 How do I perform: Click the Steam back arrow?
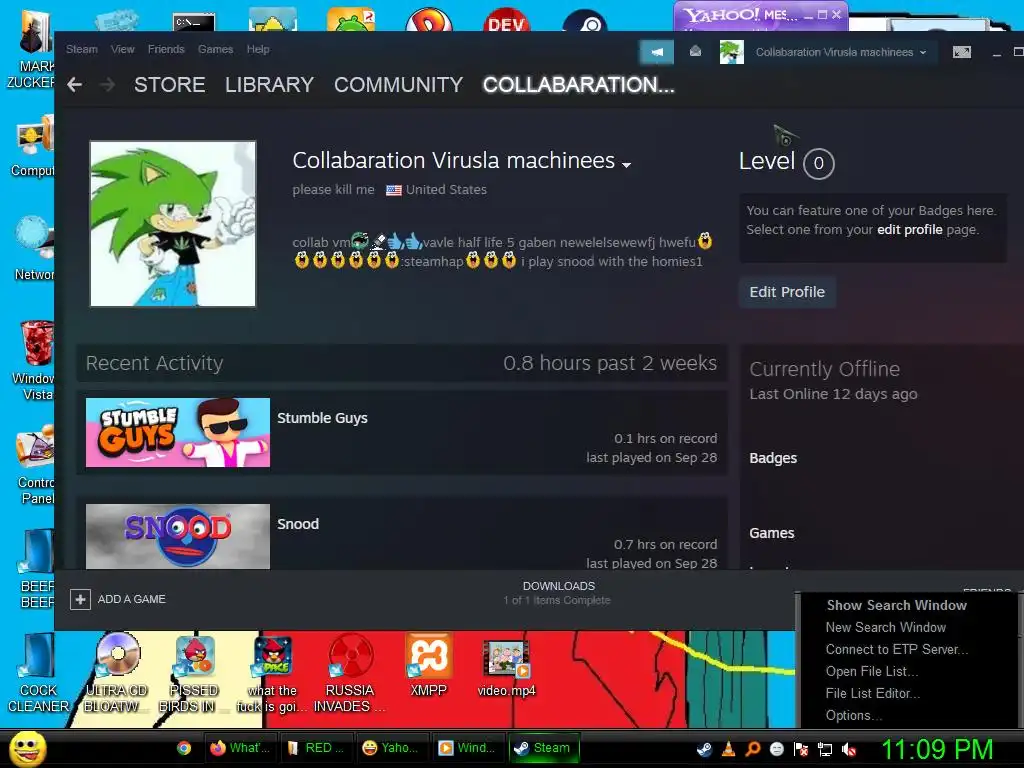pyautogui.click(x=74, y=85)
